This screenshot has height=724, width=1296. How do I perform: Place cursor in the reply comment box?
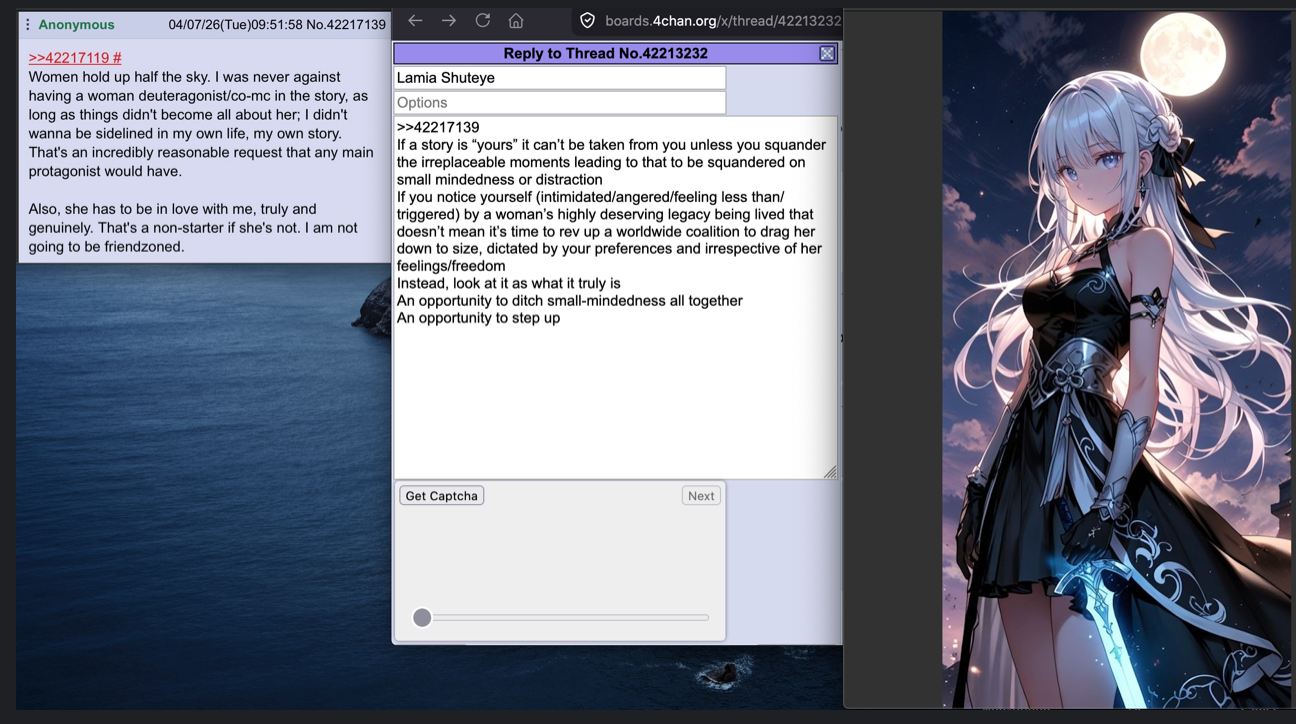click(615, 298)
